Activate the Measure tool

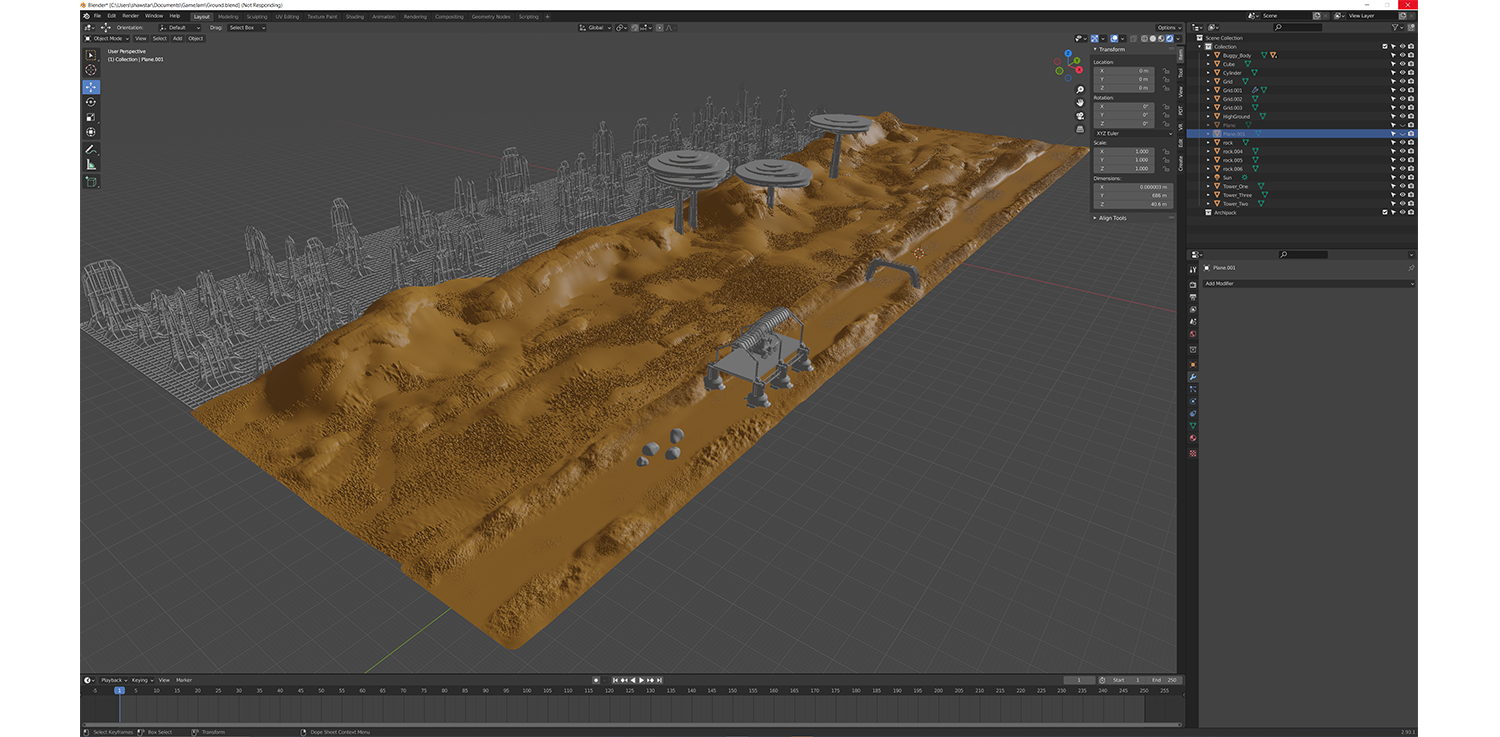[x=91, y=164]
